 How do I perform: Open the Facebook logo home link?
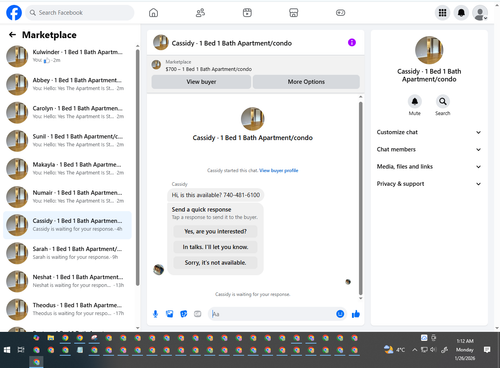pos(14,13)
